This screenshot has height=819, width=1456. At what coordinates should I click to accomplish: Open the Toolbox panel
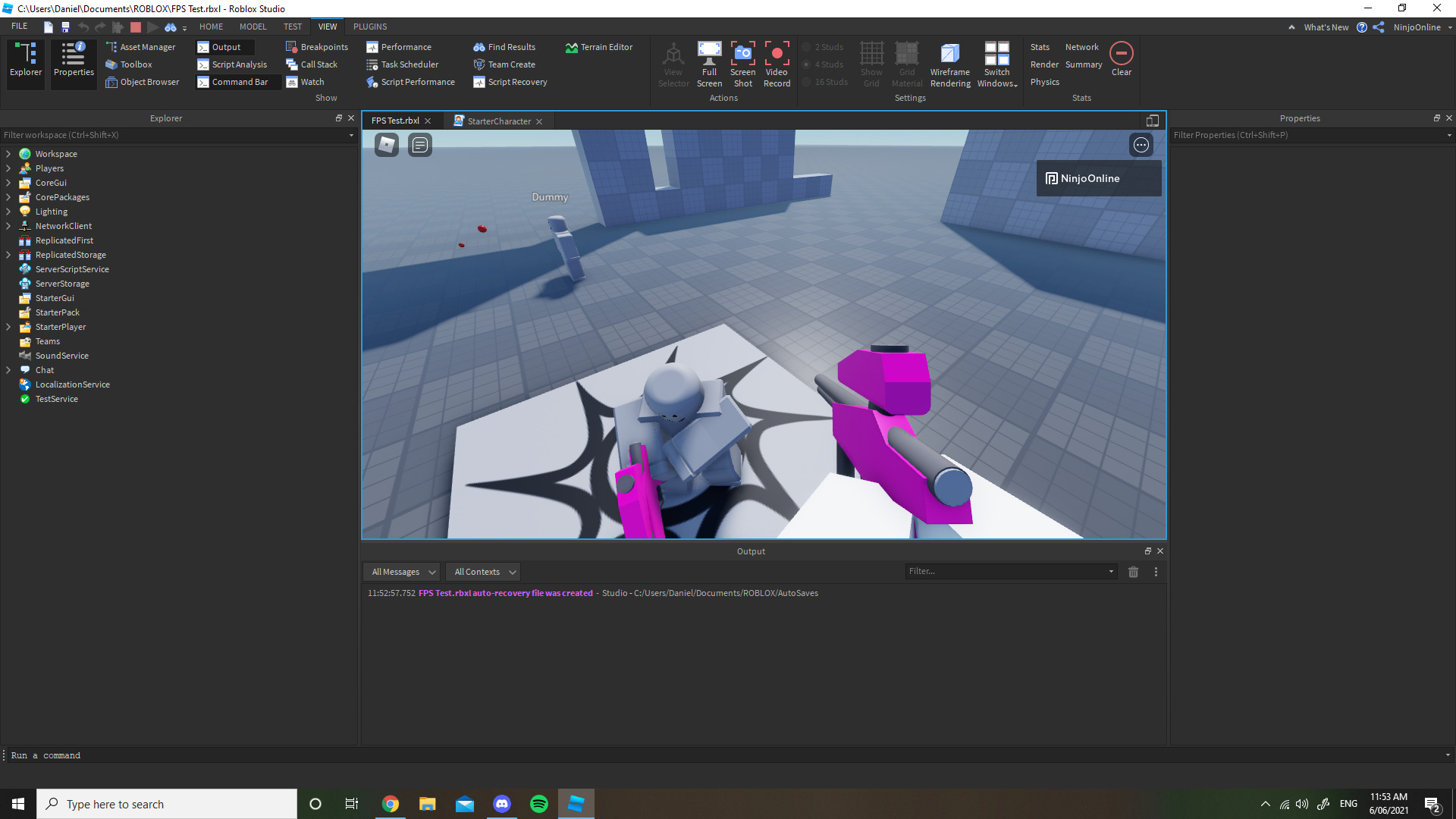(x=129, y=64)
